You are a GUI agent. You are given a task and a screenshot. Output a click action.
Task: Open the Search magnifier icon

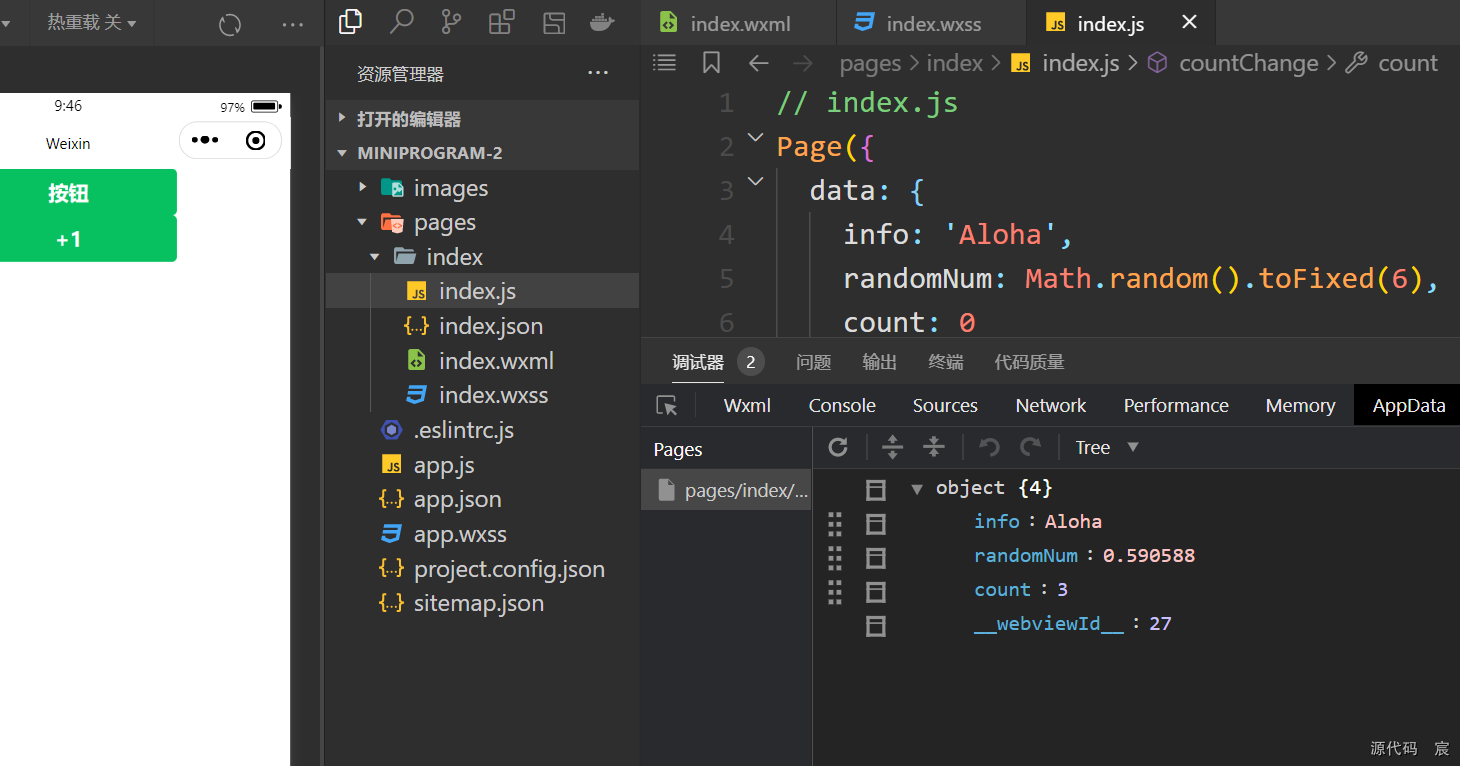[x=401, y=21]
